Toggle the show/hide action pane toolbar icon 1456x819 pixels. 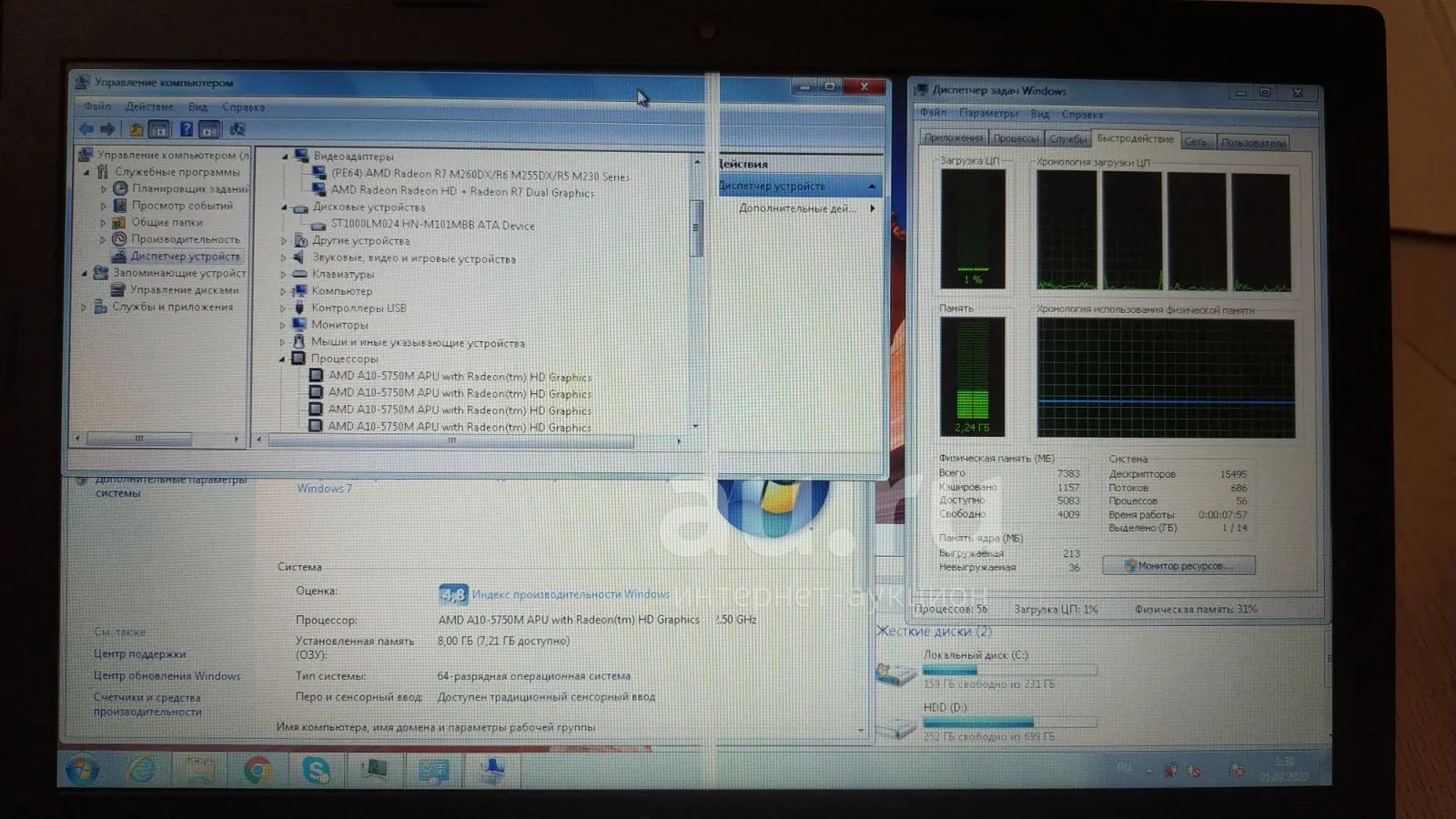[210, 129]
